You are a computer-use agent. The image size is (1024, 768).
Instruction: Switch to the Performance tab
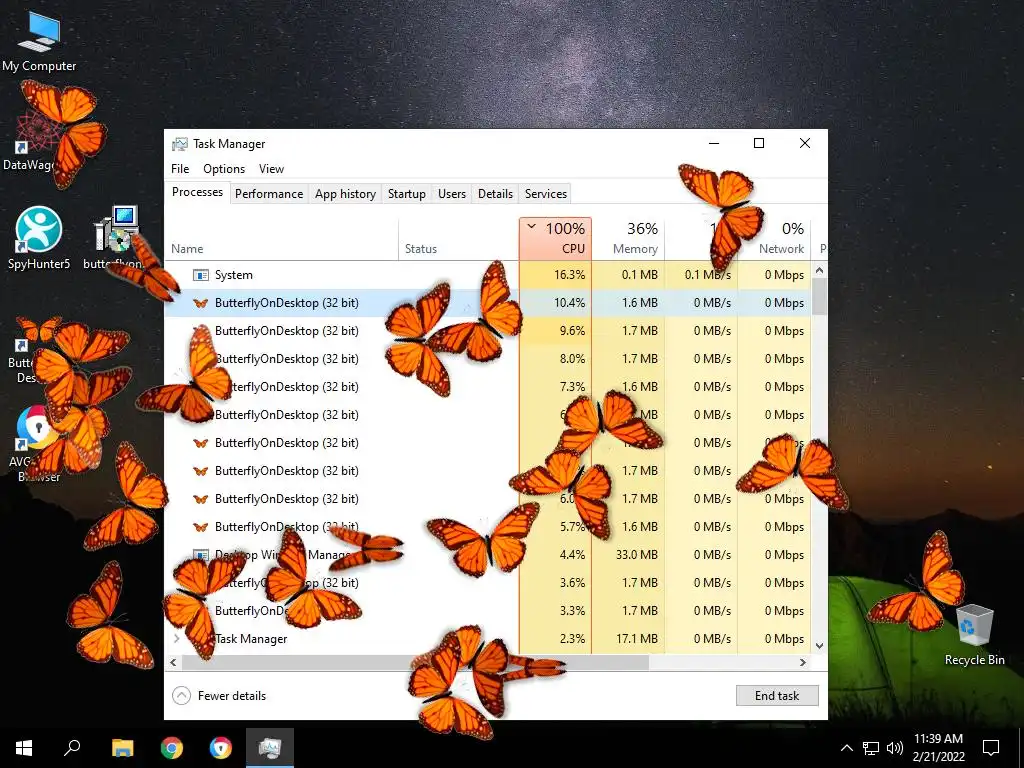[269, 194]
